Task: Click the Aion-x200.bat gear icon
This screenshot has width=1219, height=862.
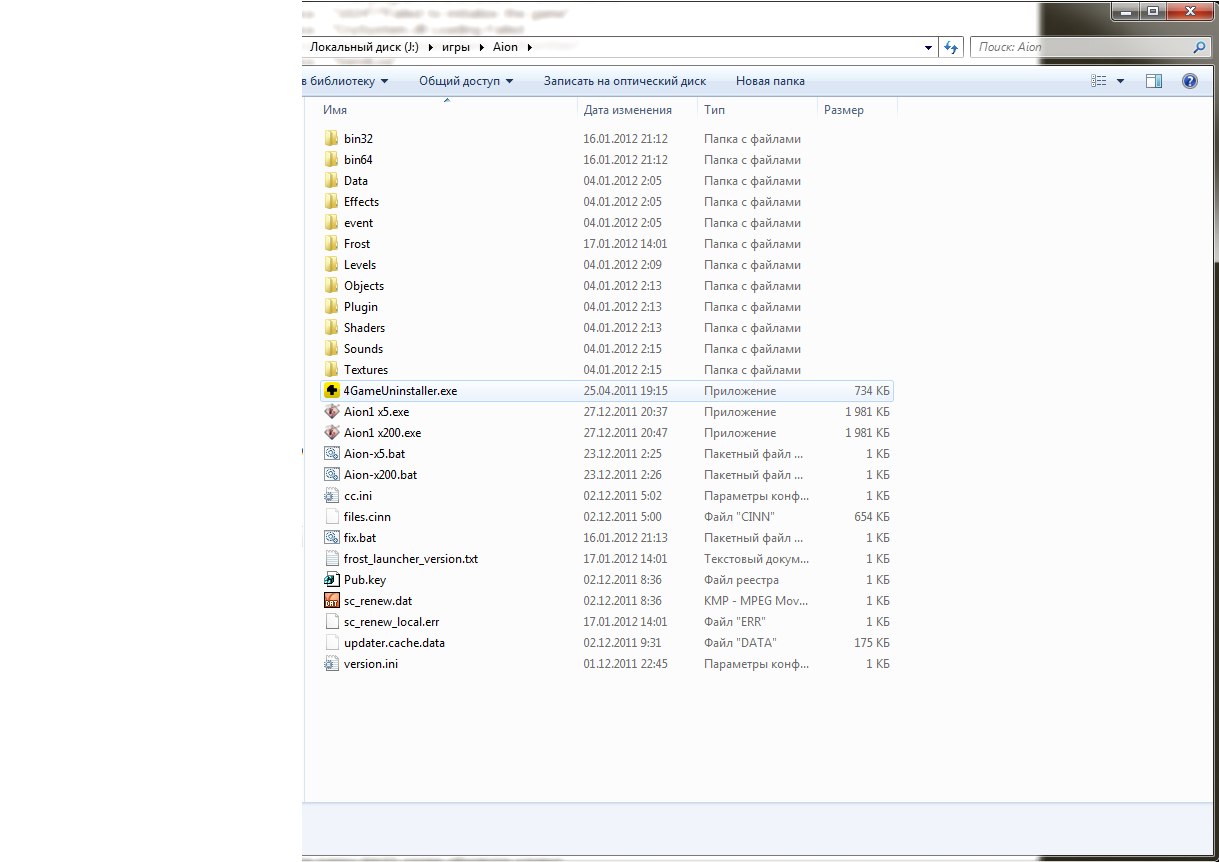Action: pyautogui.click(x=332, y=475)
